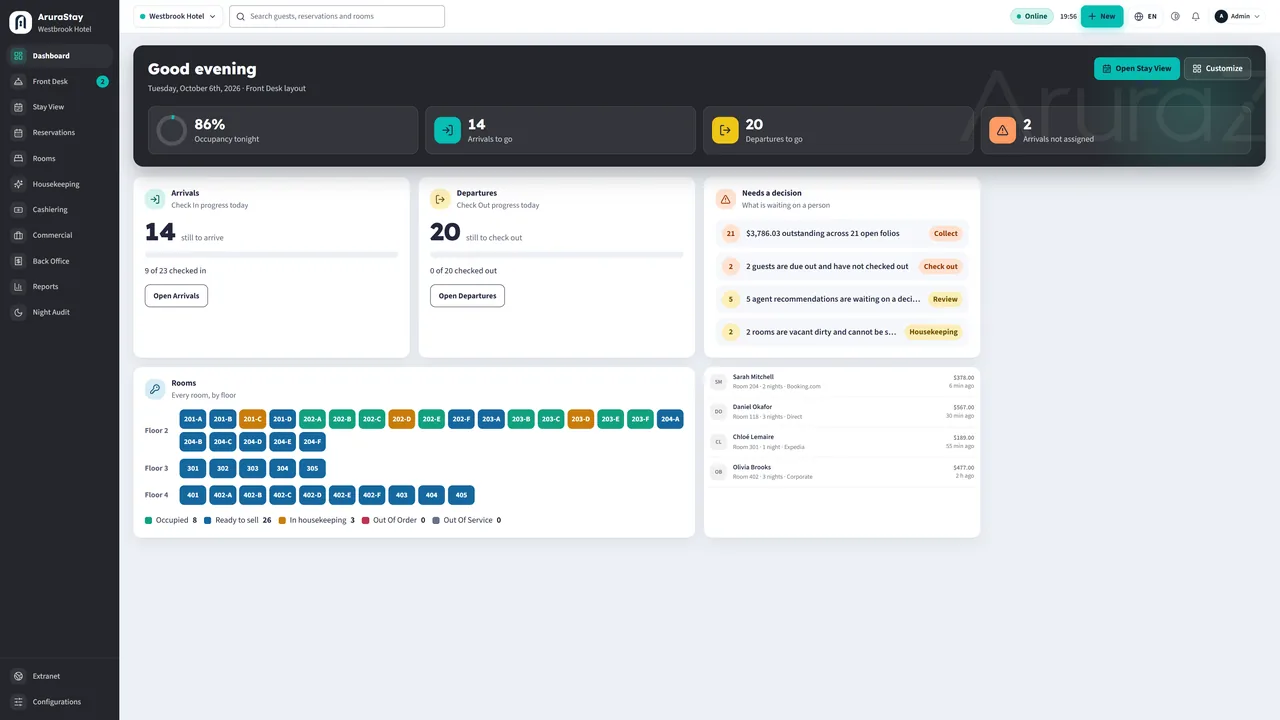Viewport: 1280px width, 720px height.
Task: Click the Night Audit moon icon
Action: [x=18, y=312]
